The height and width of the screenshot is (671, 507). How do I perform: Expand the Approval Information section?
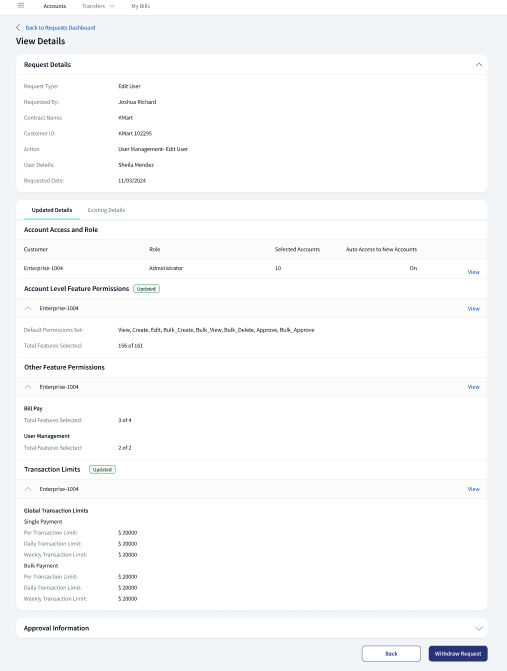(x=479, y=628)
